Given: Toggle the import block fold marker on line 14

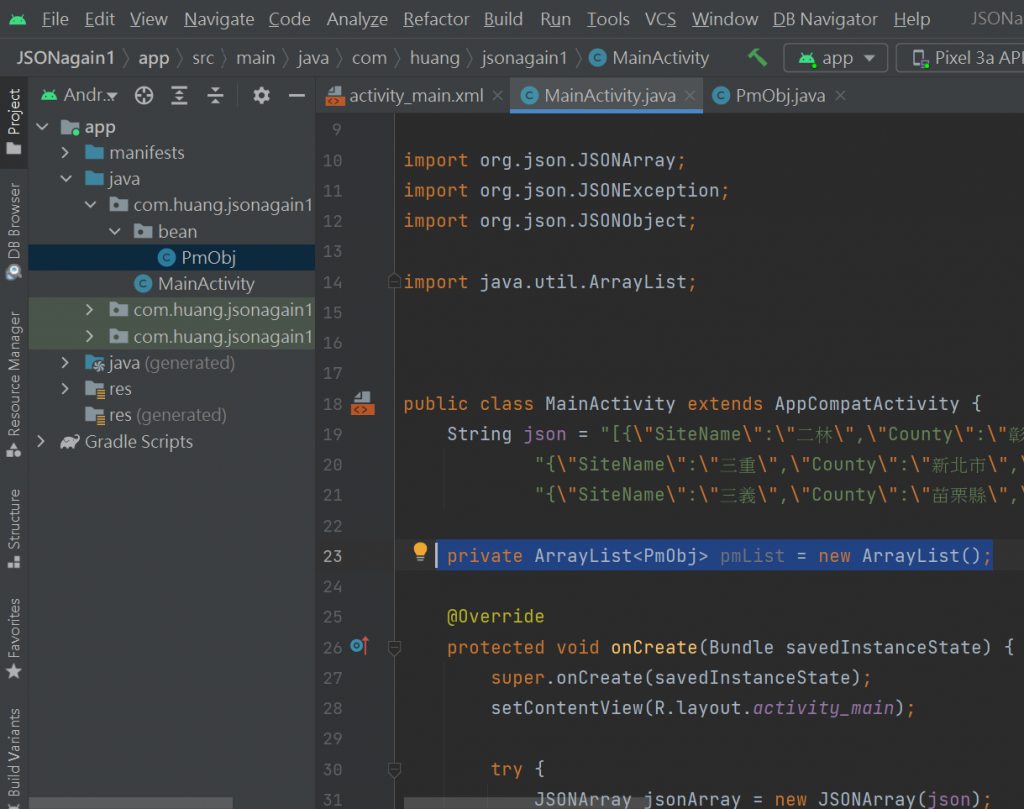Looking at the screenshot, I should (x=396, y=282).
